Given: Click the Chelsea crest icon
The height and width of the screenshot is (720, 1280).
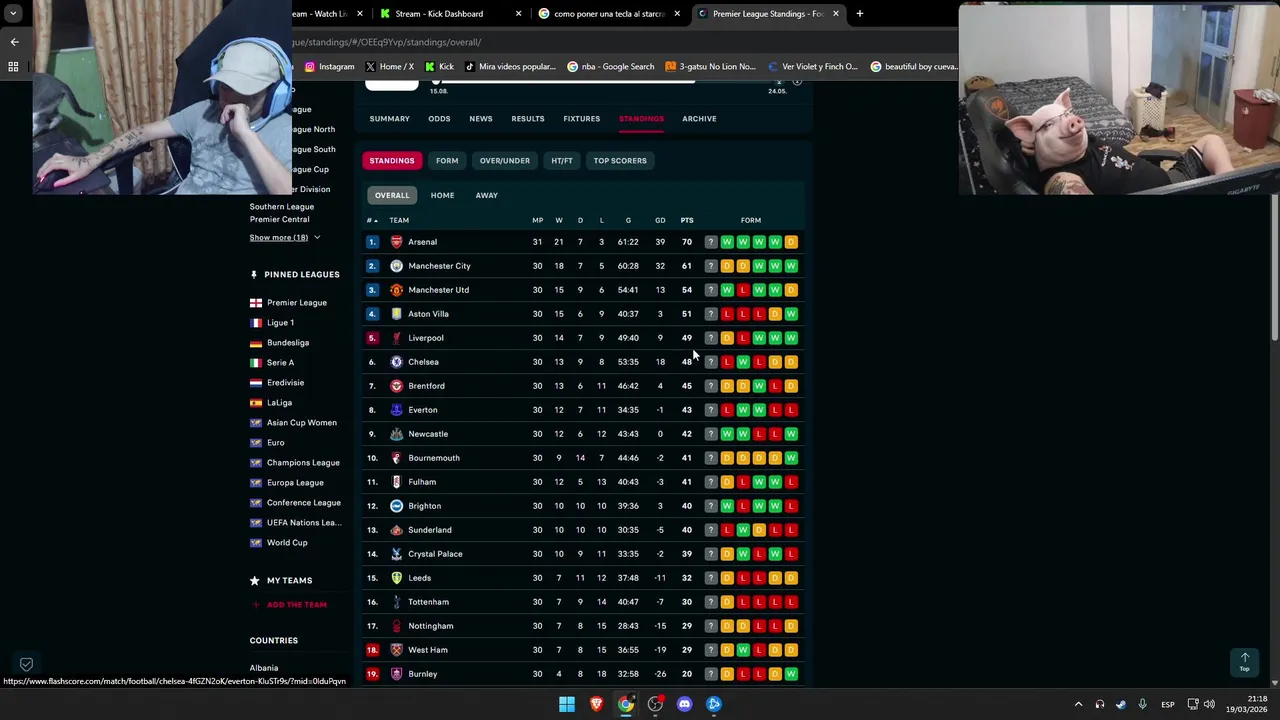Looking at the screenshot, I should point(397,362).
